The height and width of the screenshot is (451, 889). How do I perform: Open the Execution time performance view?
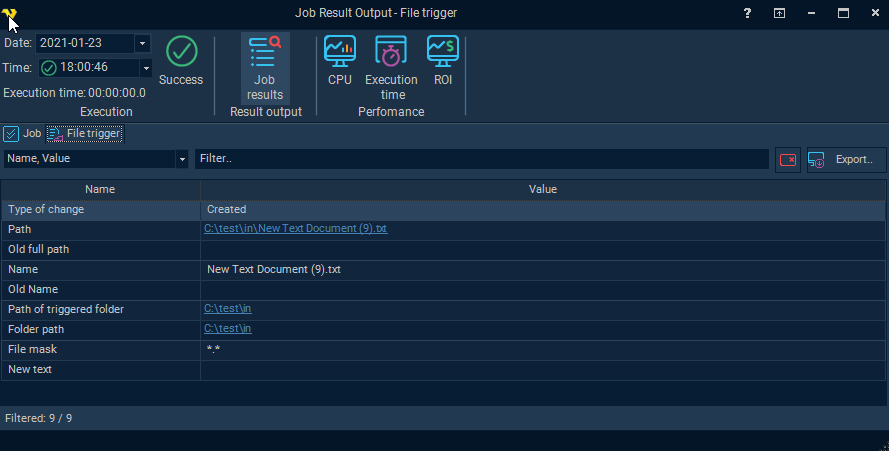click(x=391, y=67)
